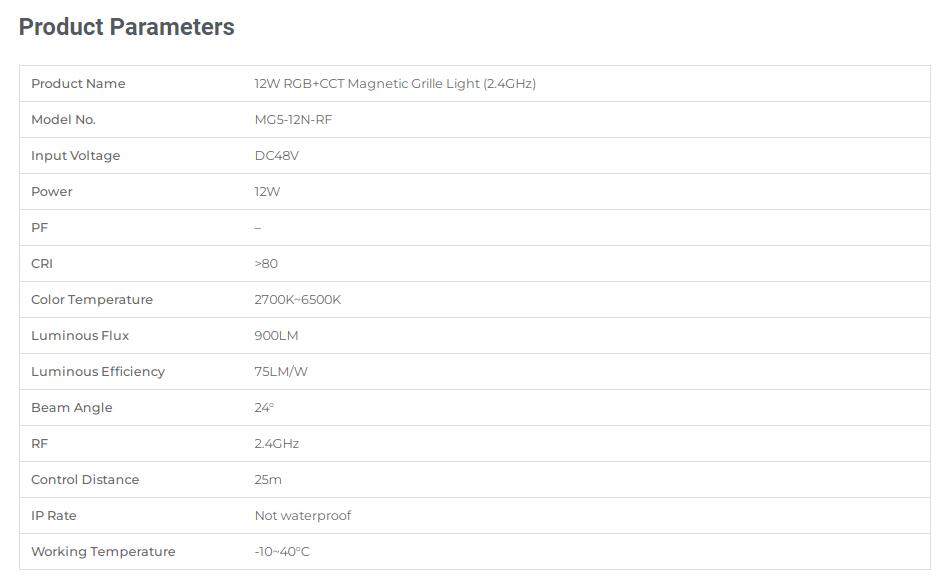Click the 24° beam angle value
This screenshot has height=577, width=937.
(264, 407)
